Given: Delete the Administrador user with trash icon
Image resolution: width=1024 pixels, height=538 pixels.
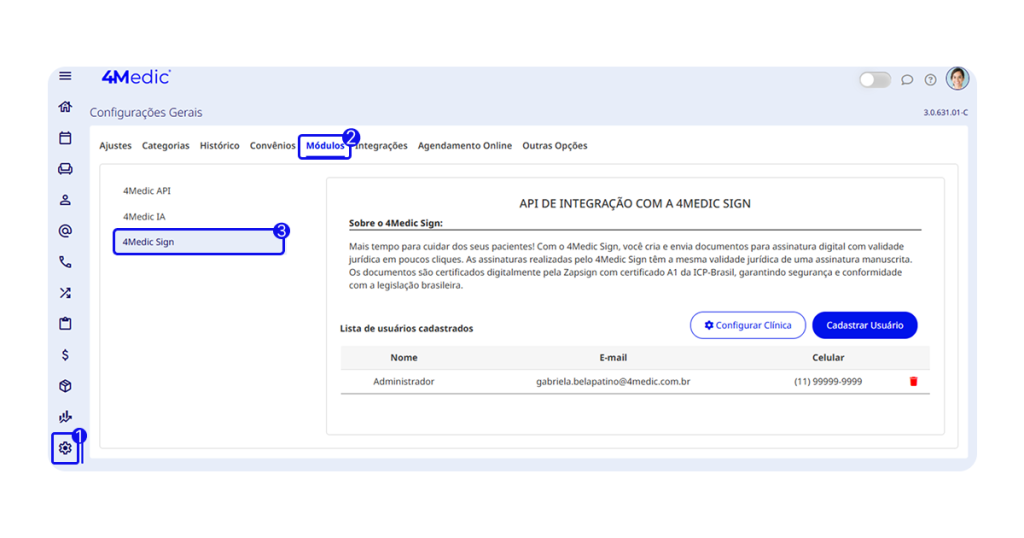Looking at the screenshot, I should point(914,381).
